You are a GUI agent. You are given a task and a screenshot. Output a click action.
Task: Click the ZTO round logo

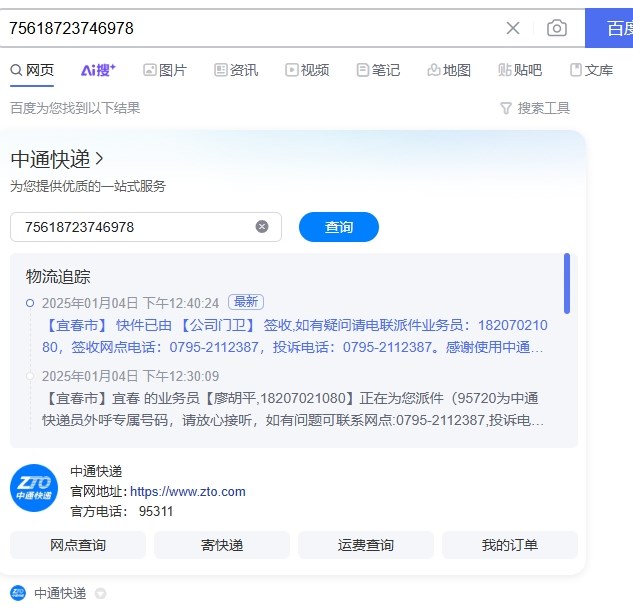pos(34,488)
